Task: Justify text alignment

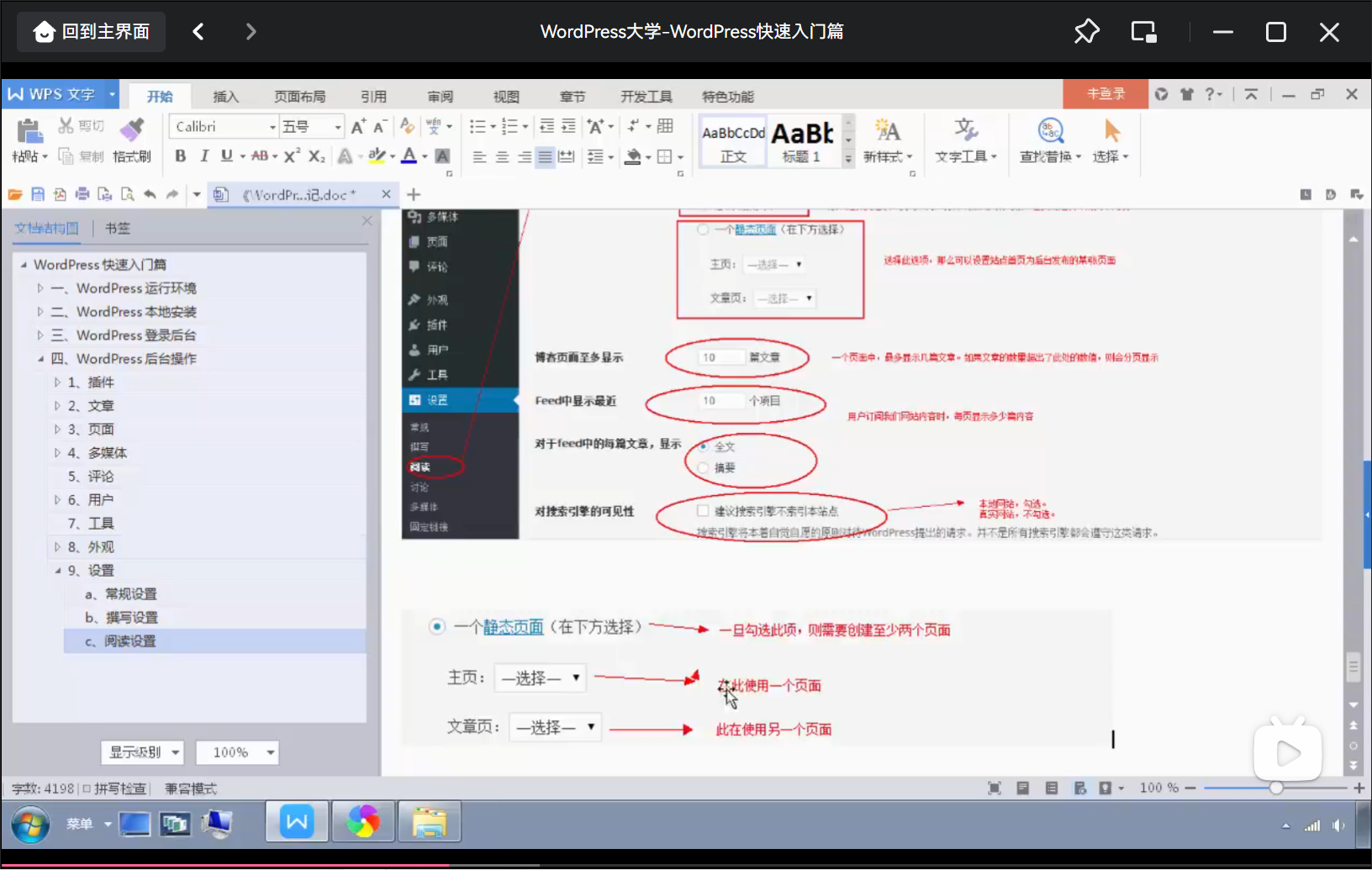Action: 546,157
